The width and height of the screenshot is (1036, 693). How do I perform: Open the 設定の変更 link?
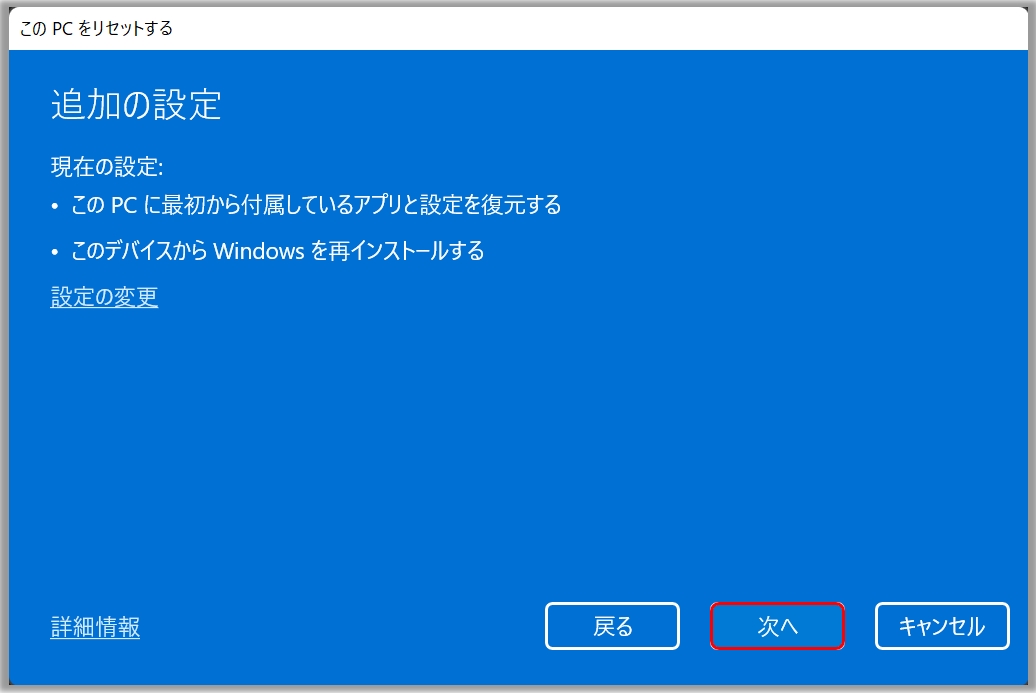(104, 297)
